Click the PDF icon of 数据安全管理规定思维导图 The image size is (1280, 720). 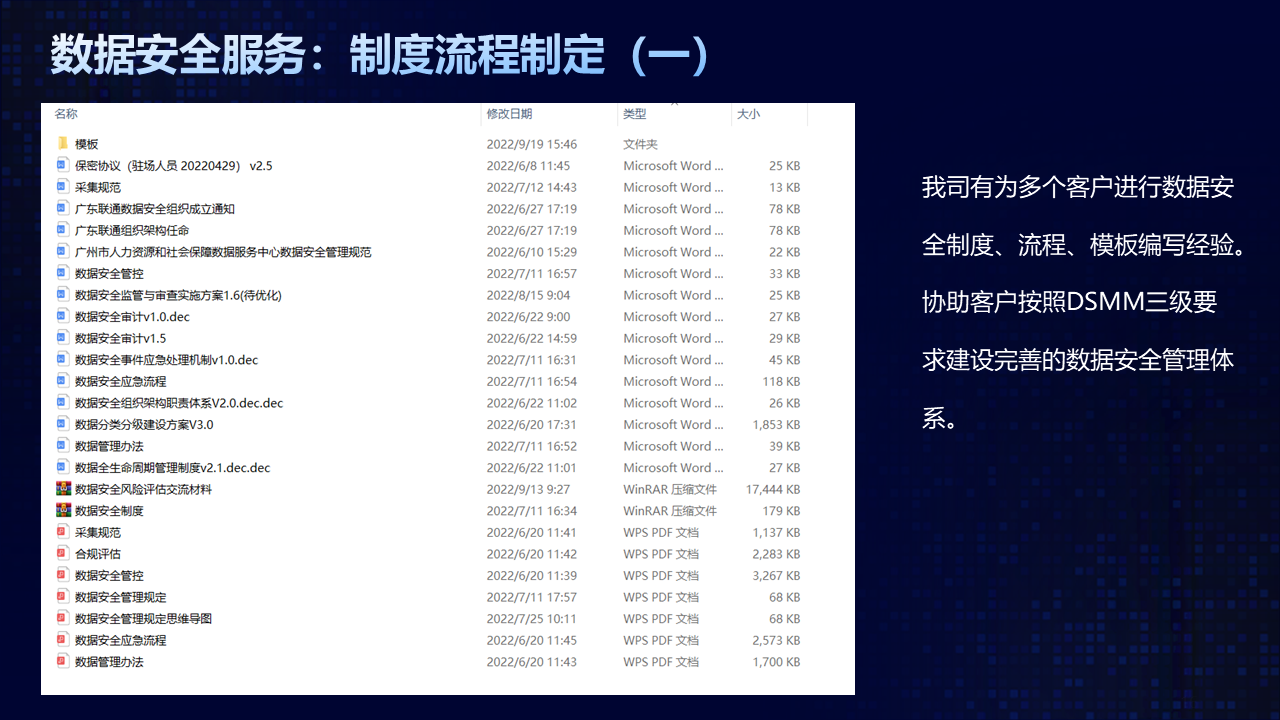pos(62,619)
